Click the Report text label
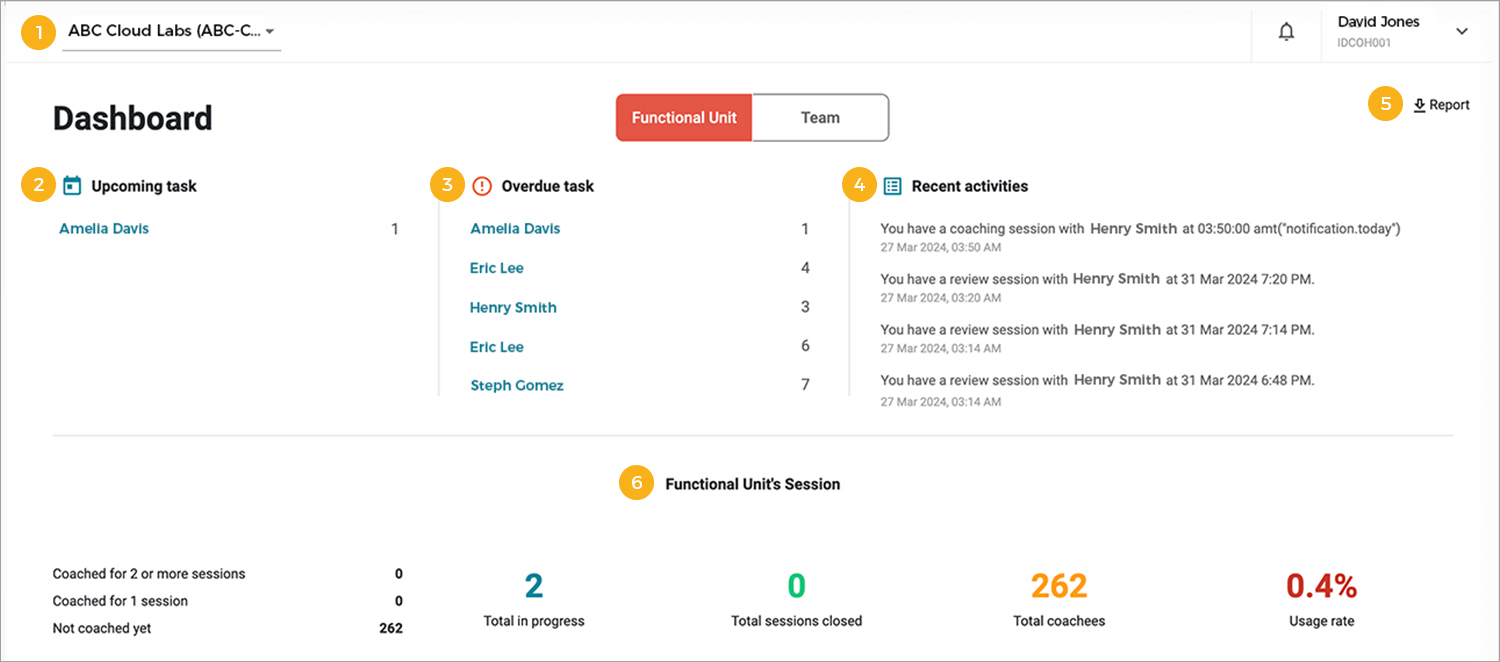Viewport: 1500px width, 662px height. click(x=1449, y=105)
